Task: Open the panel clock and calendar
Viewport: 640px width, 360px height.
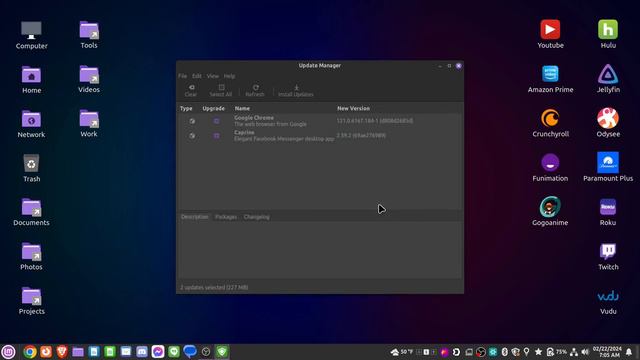Action: coord(607,351)
